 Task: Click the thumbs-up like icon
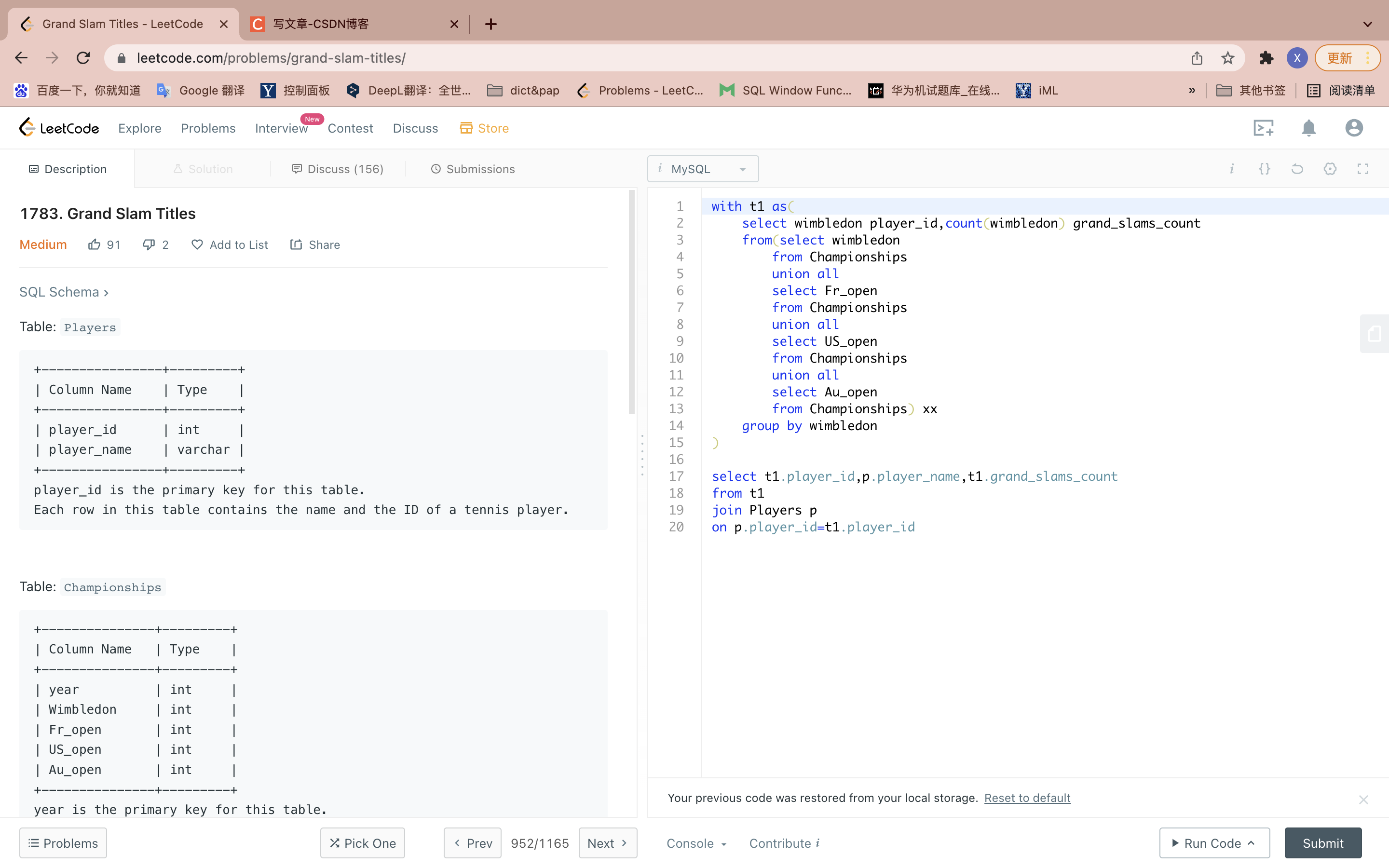(94, 244)
